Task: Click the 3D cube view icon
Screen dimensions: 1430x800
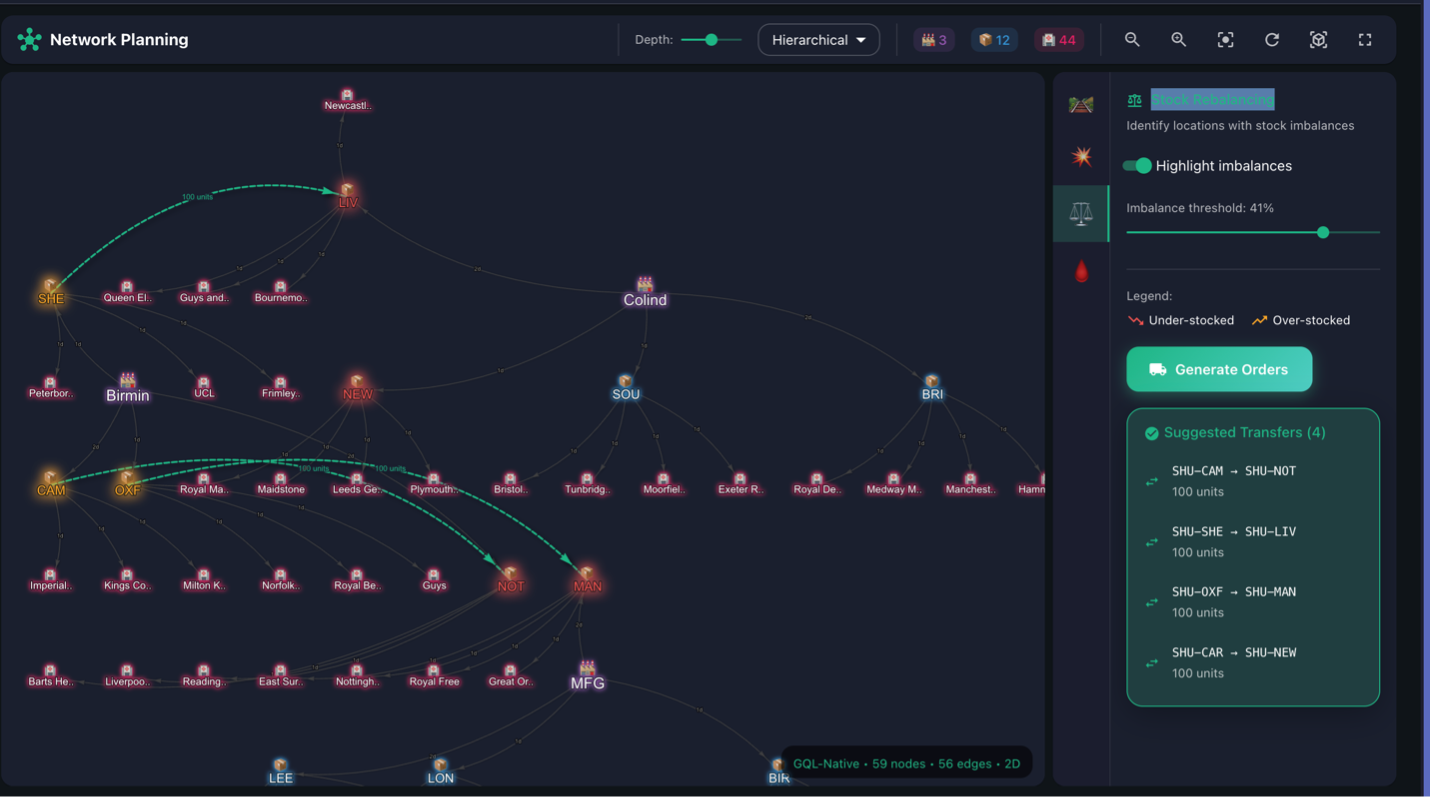Action: pyautogui.click(x=1318, y=40)
